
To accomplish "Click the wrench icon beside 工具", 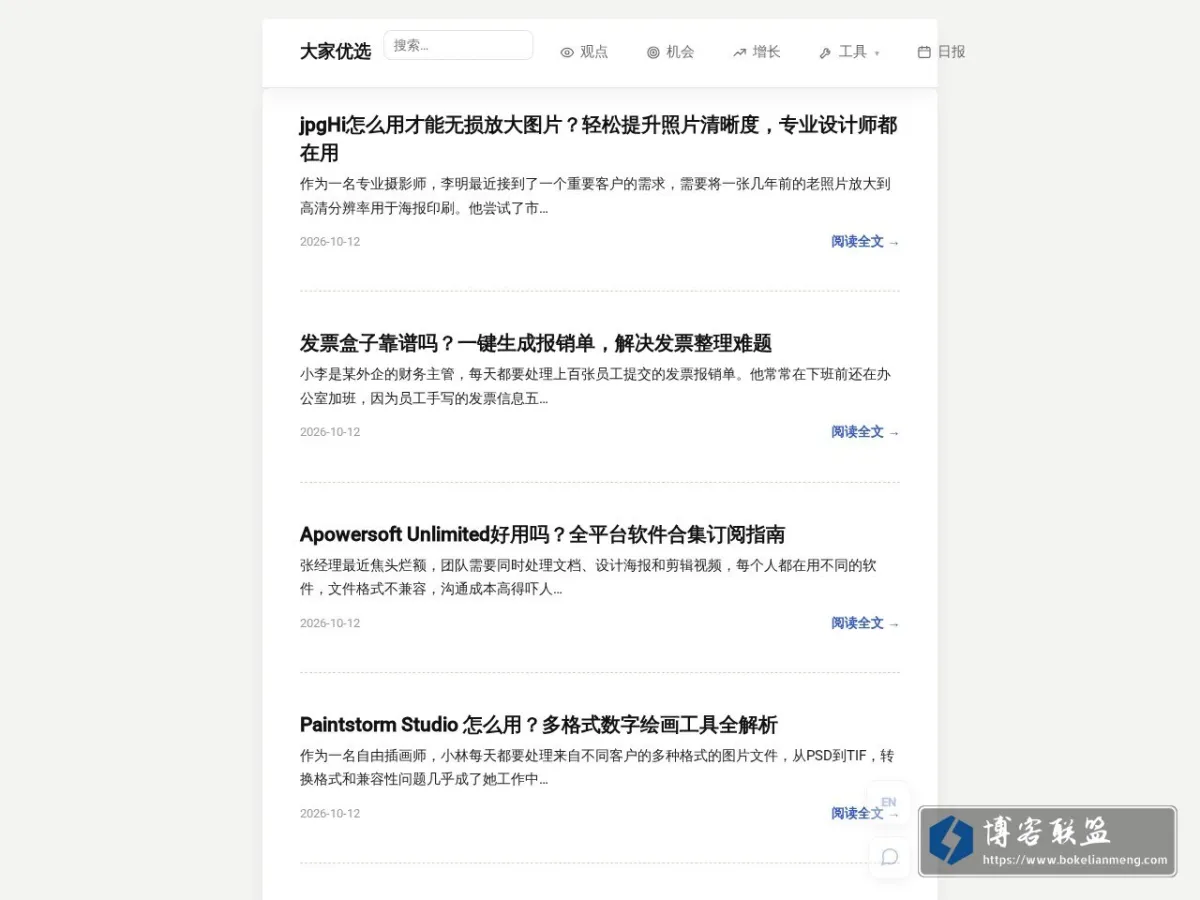I will click(x=825, y=52).
